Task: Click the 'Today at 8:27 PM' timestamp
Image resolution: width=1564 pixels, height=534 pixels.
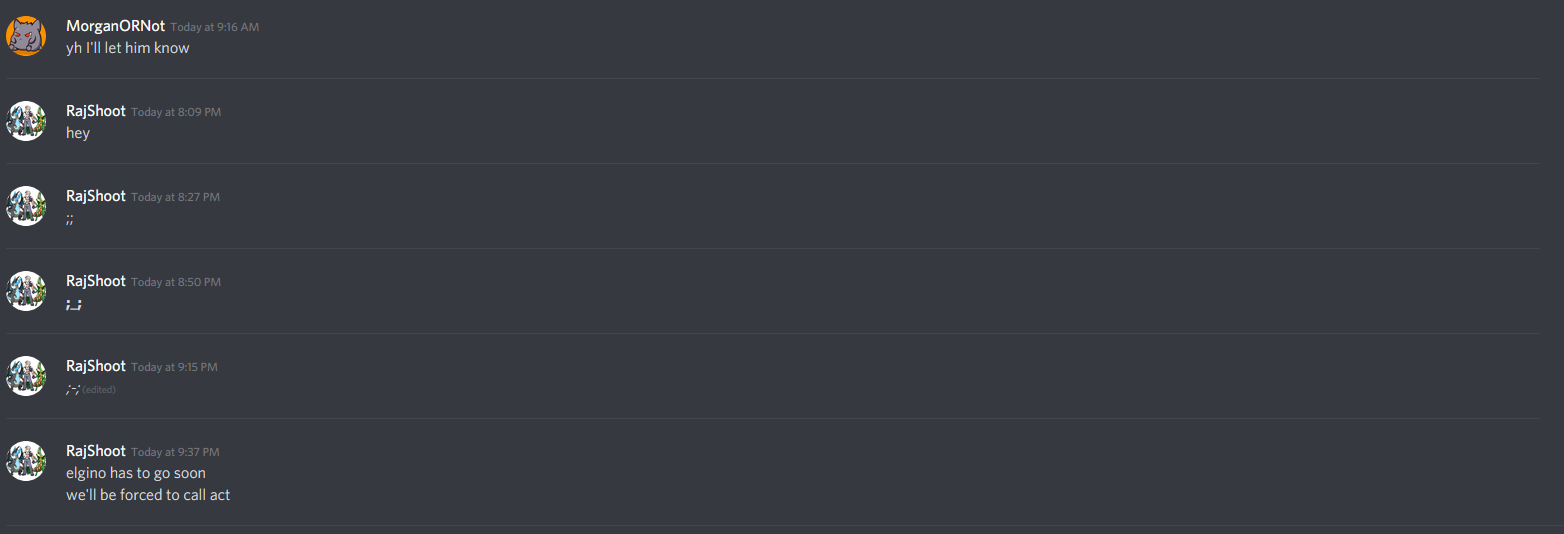Action: coord(176,197)
